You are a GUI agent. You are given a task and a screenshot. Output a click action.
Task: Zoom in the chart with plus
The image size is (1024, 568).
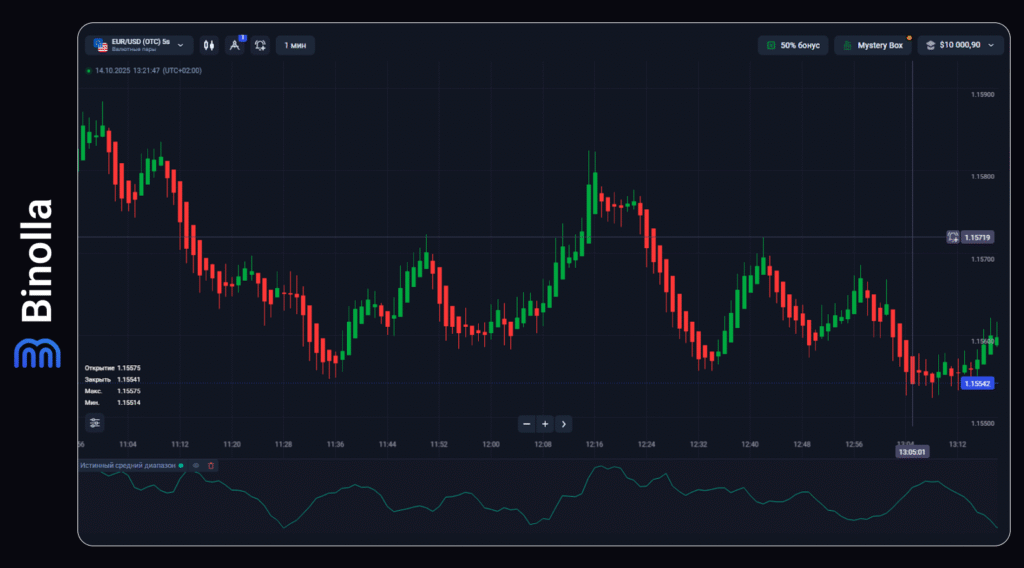coord(545,424)
